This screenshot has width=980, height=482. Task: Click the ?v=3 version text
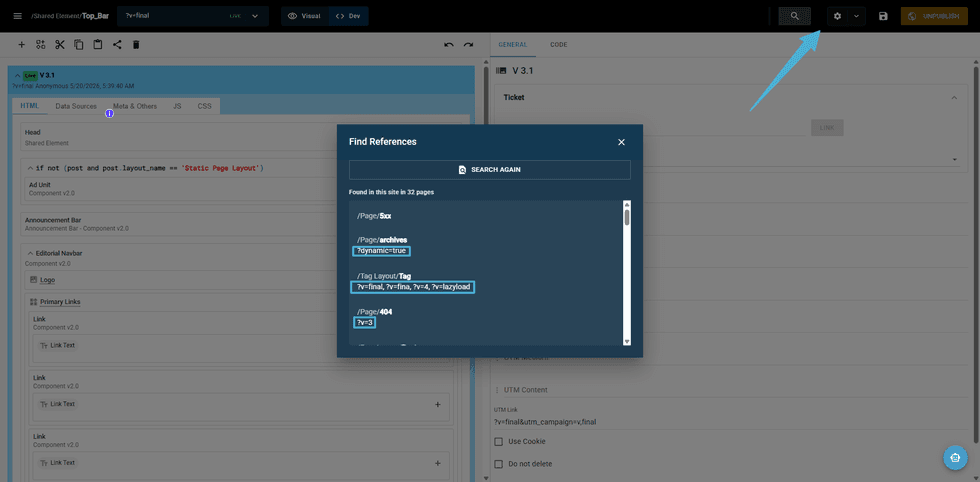tap(364, 323)
